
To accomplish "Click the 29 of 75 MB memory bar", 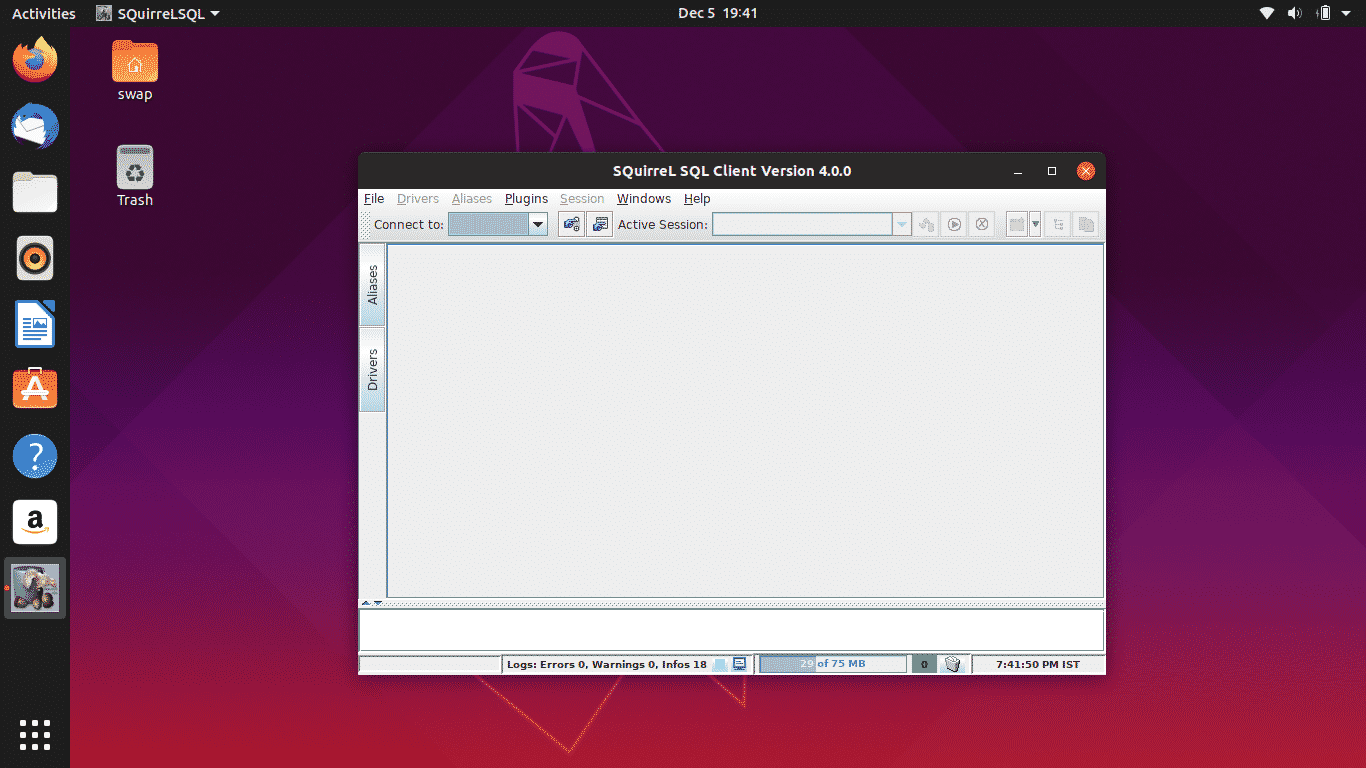I will click(832, 663).
